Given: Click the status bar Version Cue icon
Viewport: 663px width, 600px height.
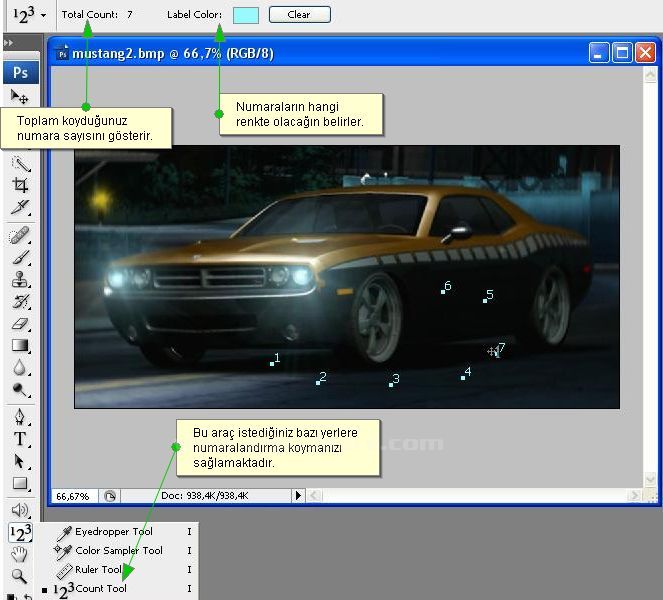Looking at the screenshot, I should pos(110,496).
